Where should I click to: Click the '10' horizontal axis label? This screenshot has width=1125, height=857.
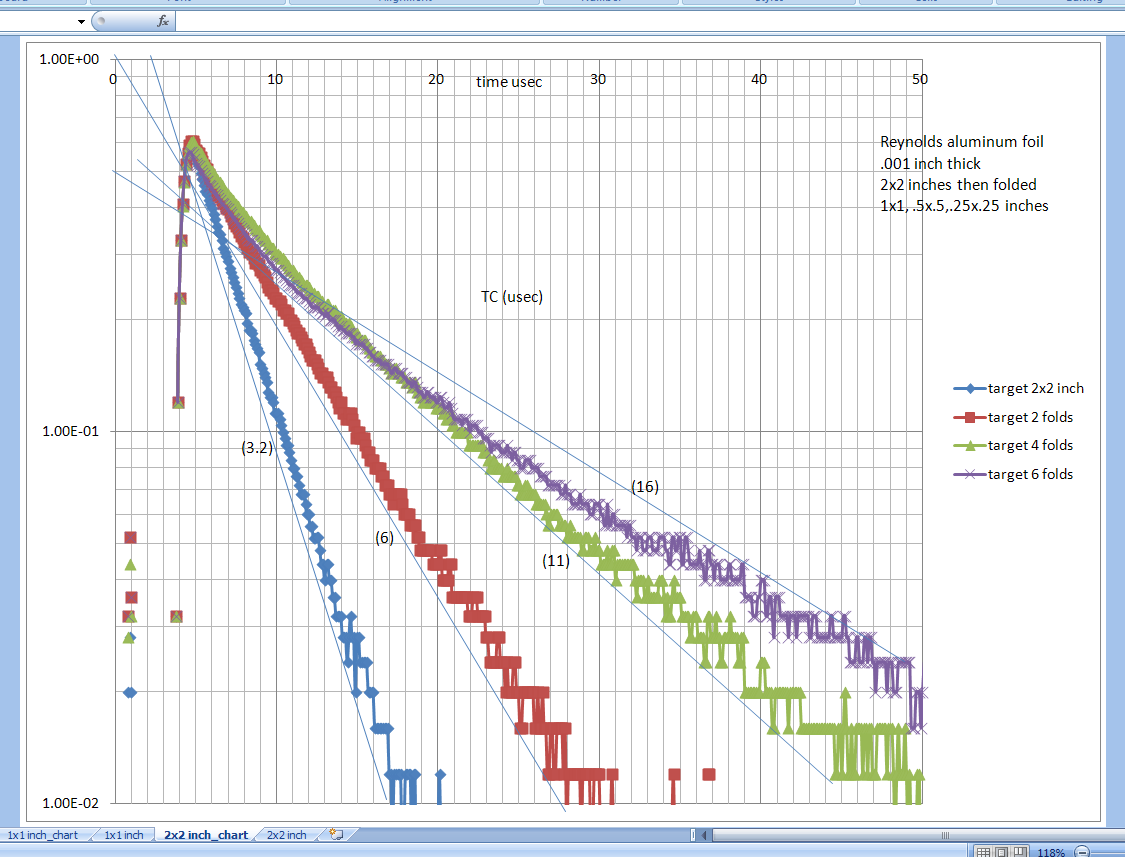(275, 80)
